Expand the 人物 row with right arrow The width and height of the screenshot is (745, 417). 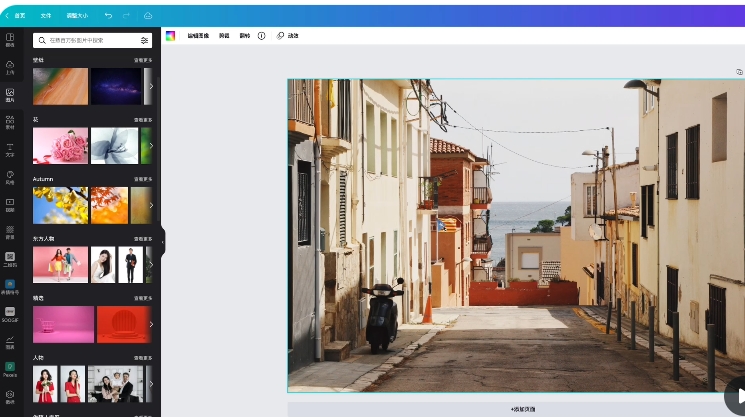151,384
